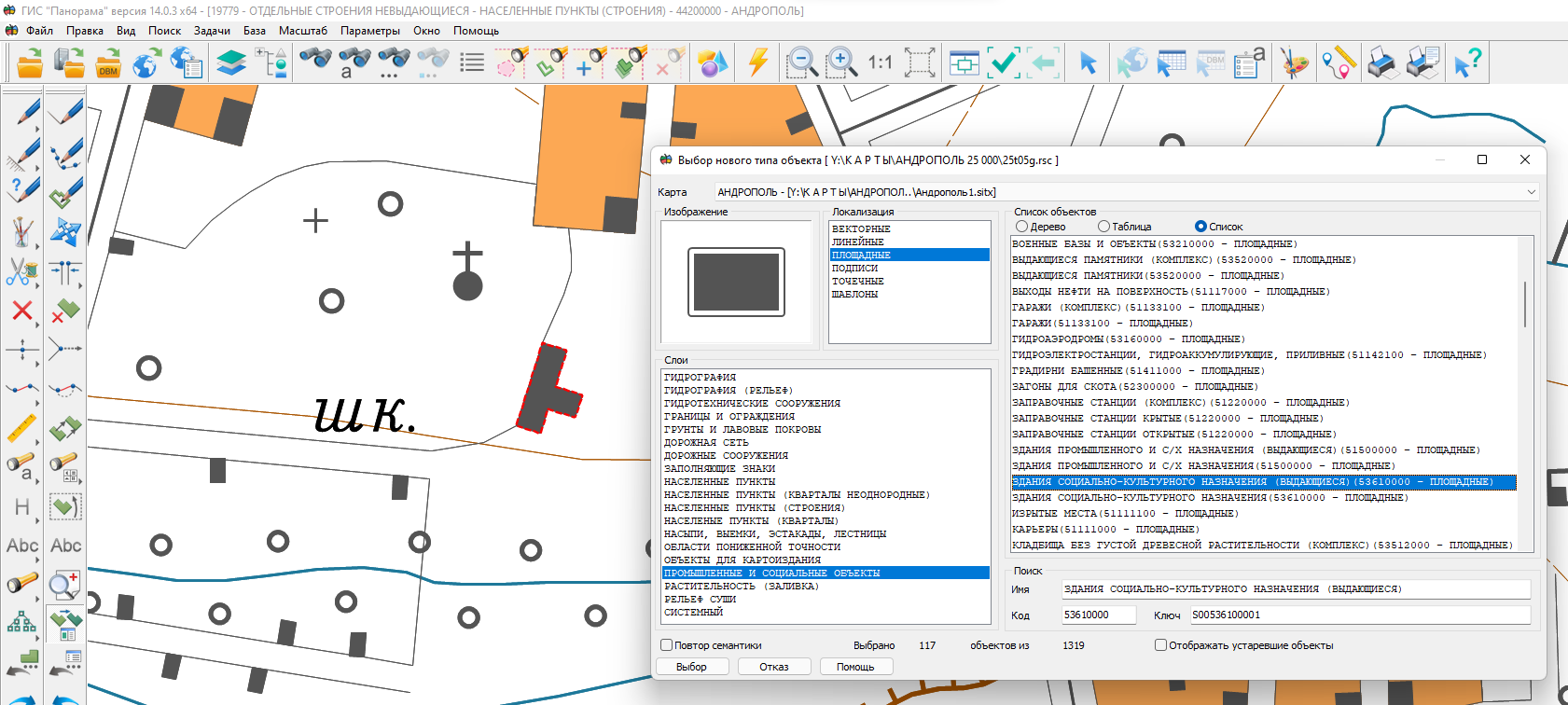Click the Имя search input field
The image size is (1568, 705).
pyautogui.click(x=1296, y=589)
